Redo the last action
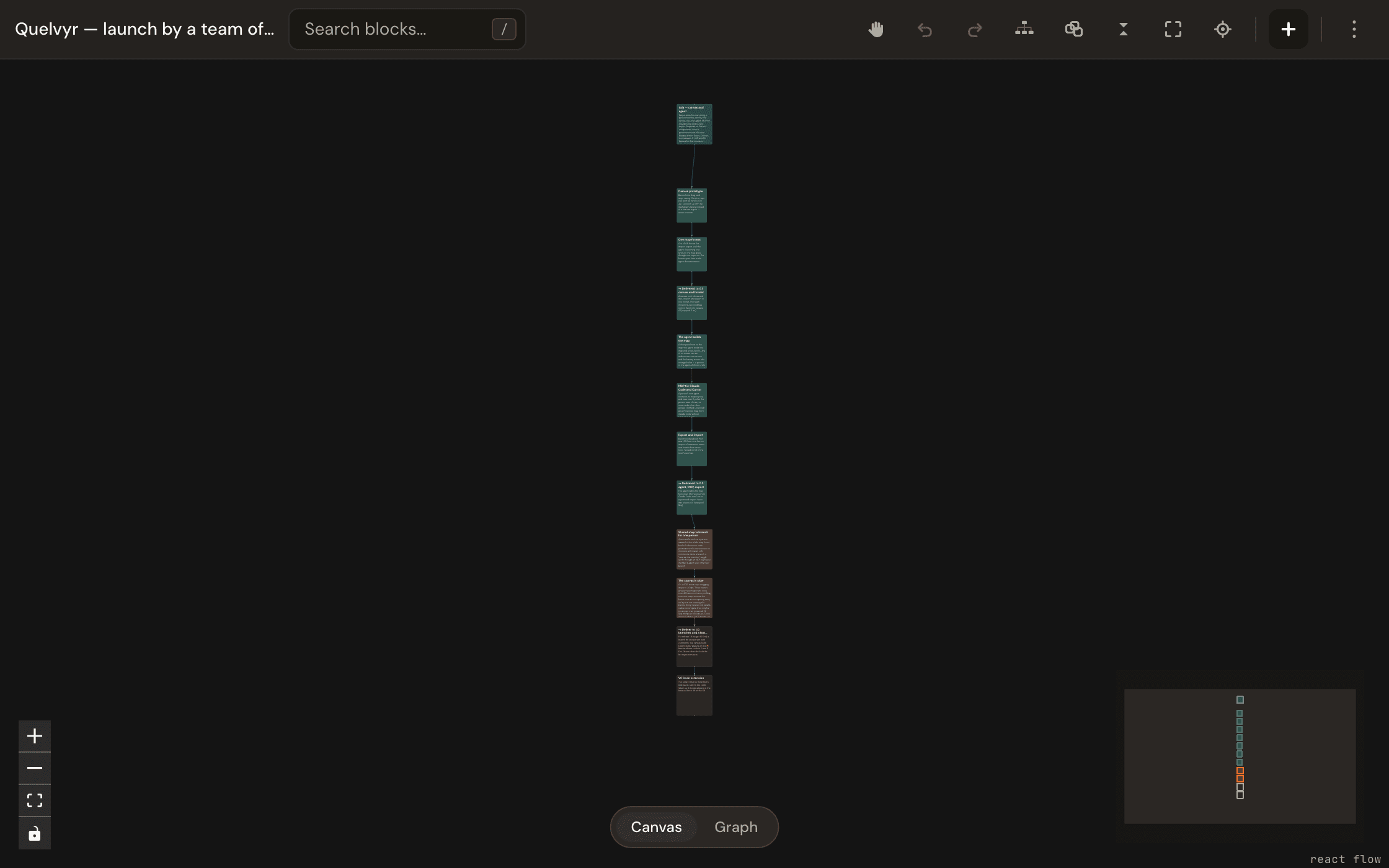 975,29
